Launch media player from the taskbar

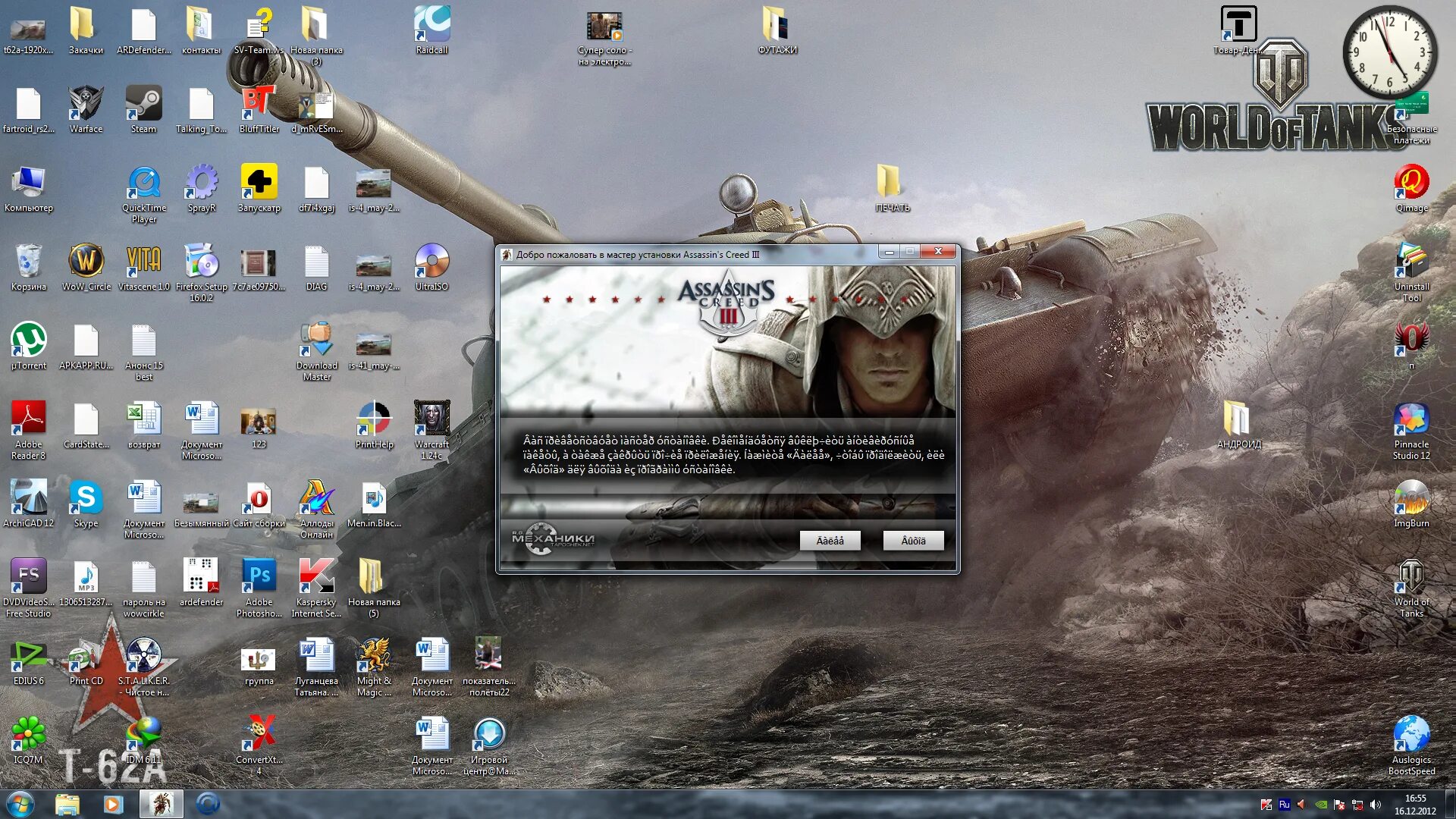click(x=114, y=804)
